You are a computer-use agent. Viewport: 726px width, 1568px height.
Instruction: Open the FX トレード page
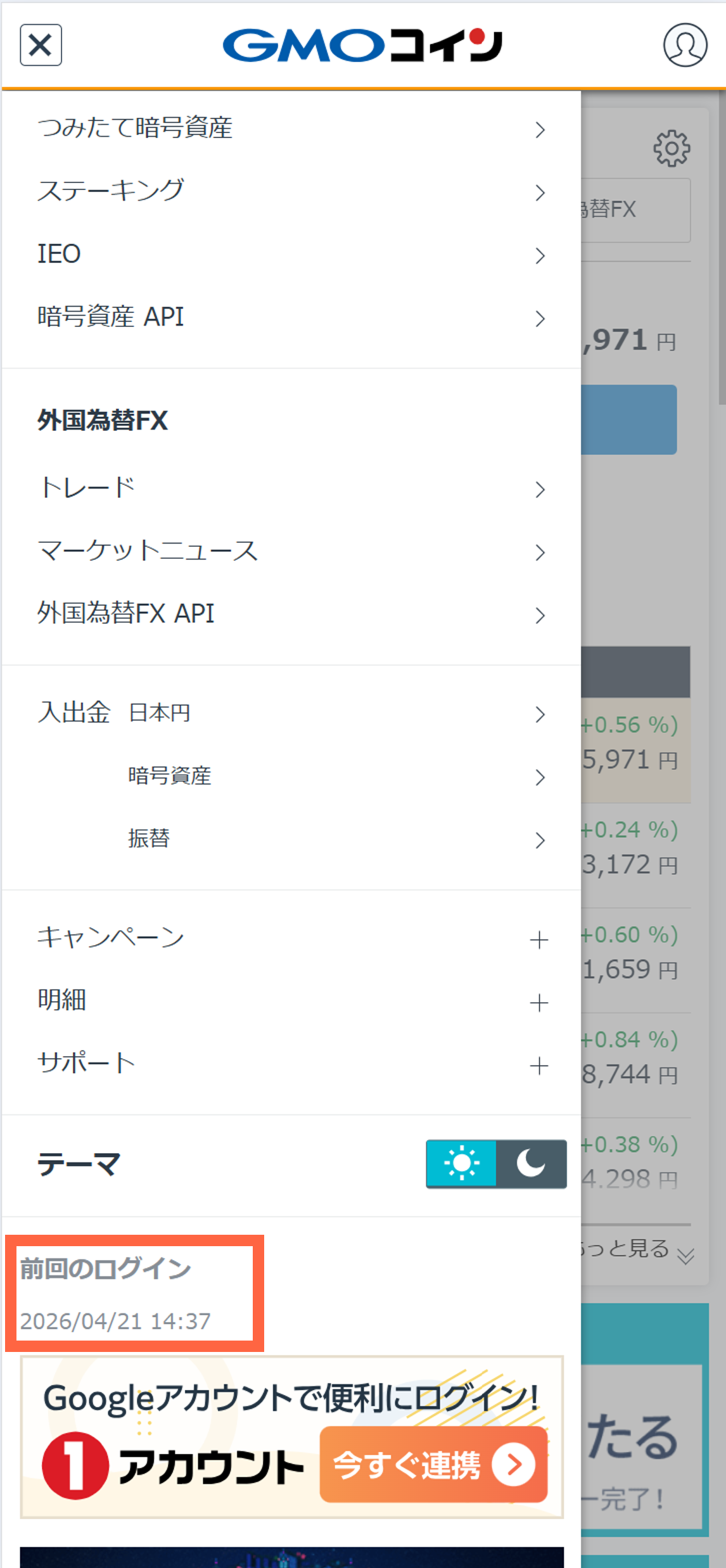[x=291, y=488]
